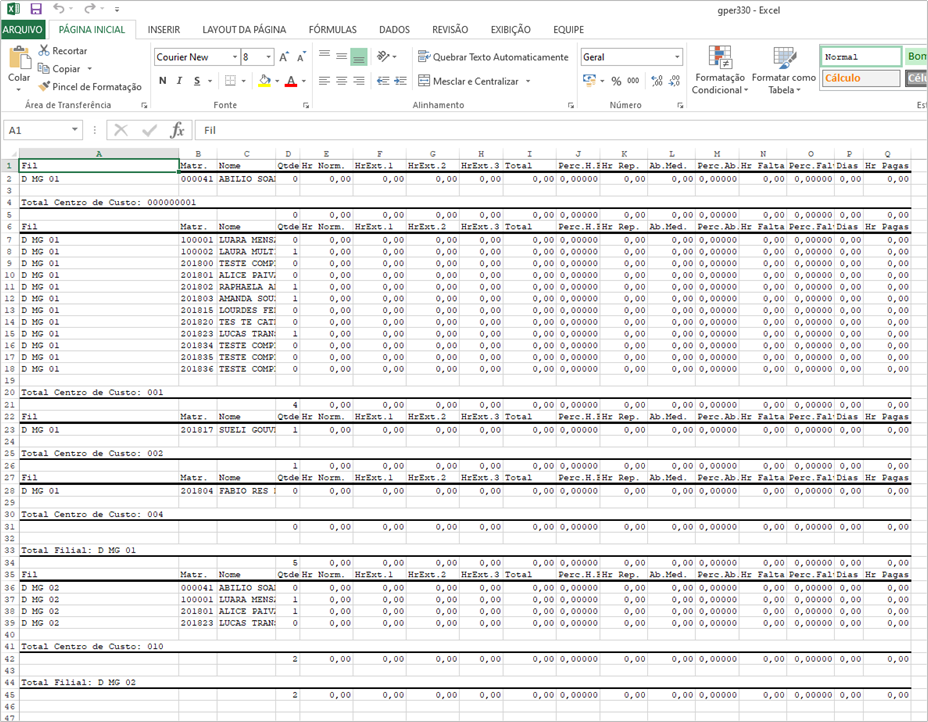Image resolution: width=928 pixels, height=722 pixels.
Task: Open the Courier New font name dropdown
Action: [x=235, y=57]
